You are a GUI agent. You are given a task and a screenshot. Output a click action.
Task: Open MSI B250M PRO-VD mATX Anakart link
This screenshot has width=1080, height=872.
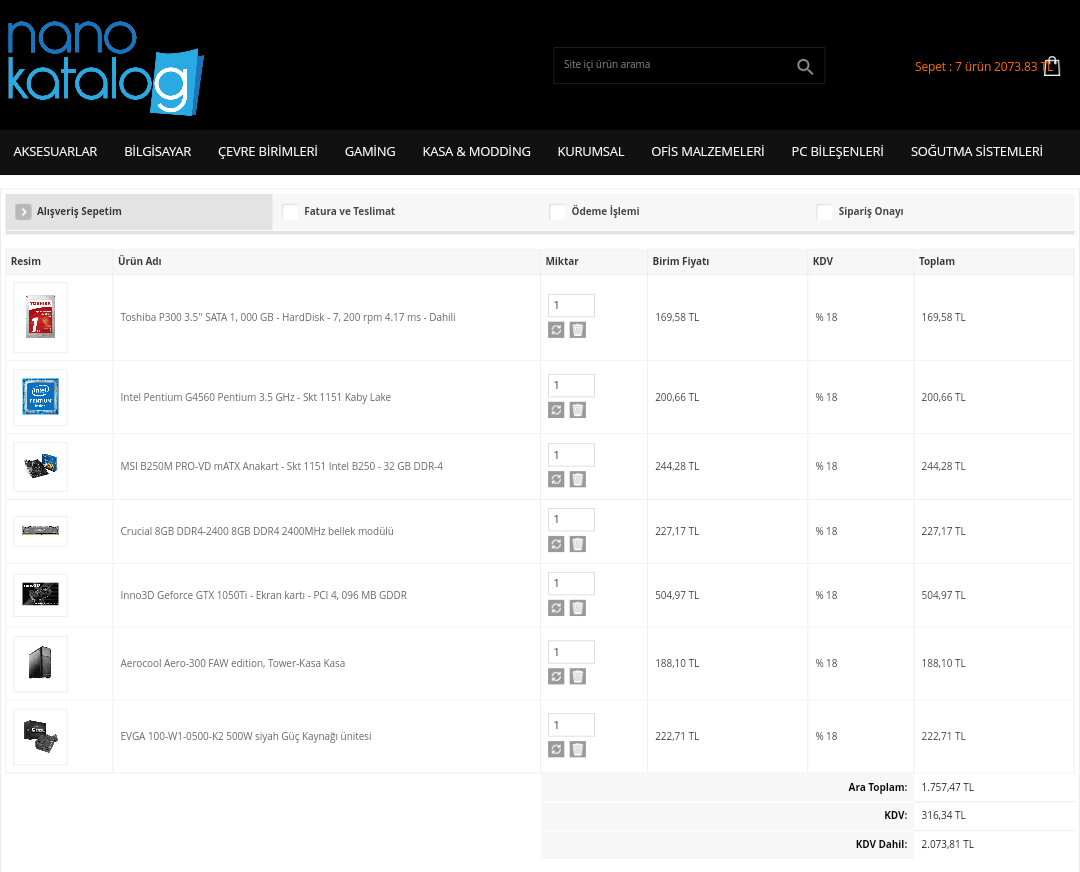pos(282,466)
